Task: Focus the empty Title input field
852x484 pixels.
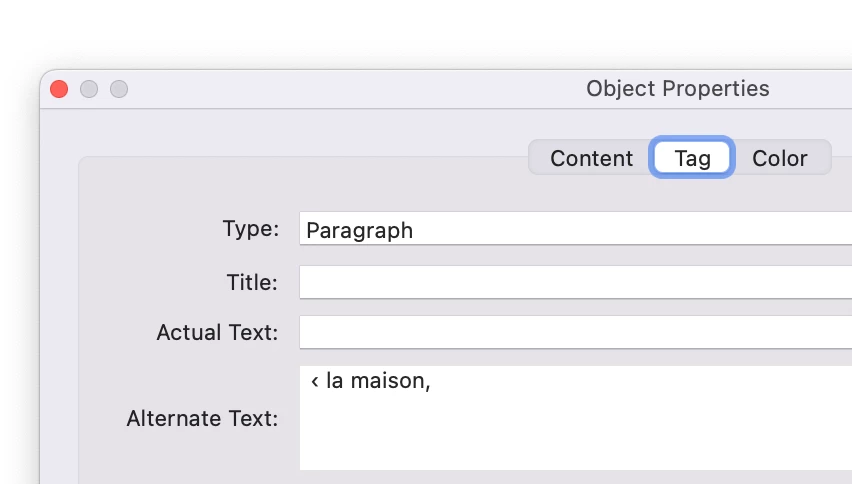Action: tap(575, 282)
